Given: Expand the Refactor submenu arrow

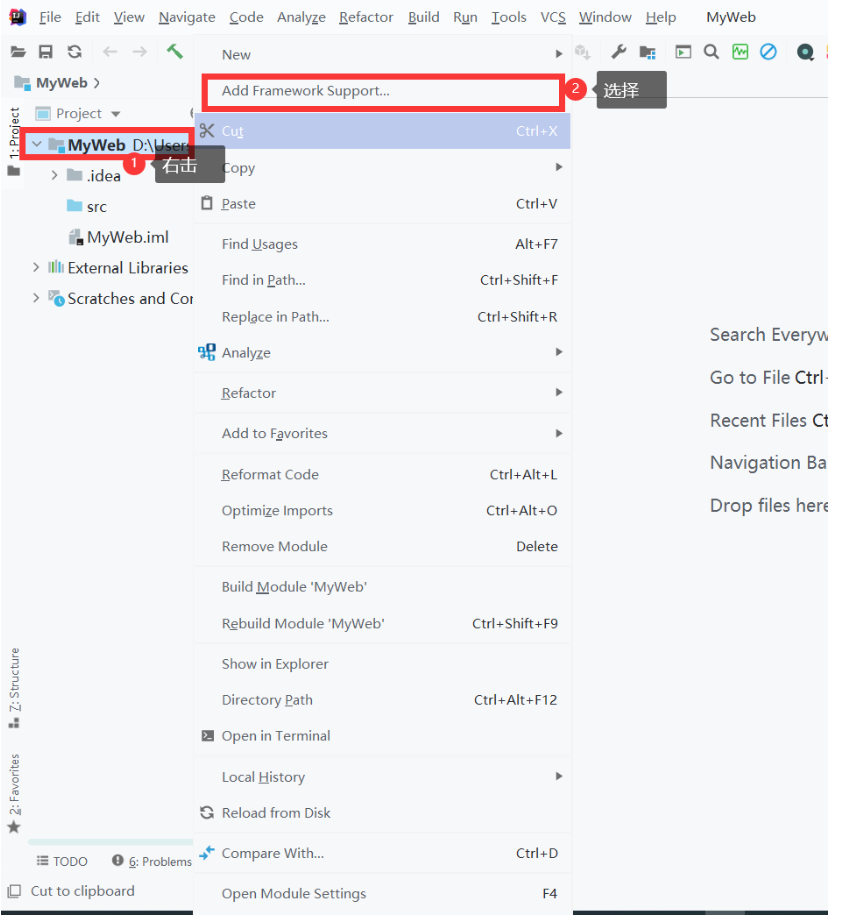Looking at the screenshot, I should pyautogui.click(x=559, y=392).
